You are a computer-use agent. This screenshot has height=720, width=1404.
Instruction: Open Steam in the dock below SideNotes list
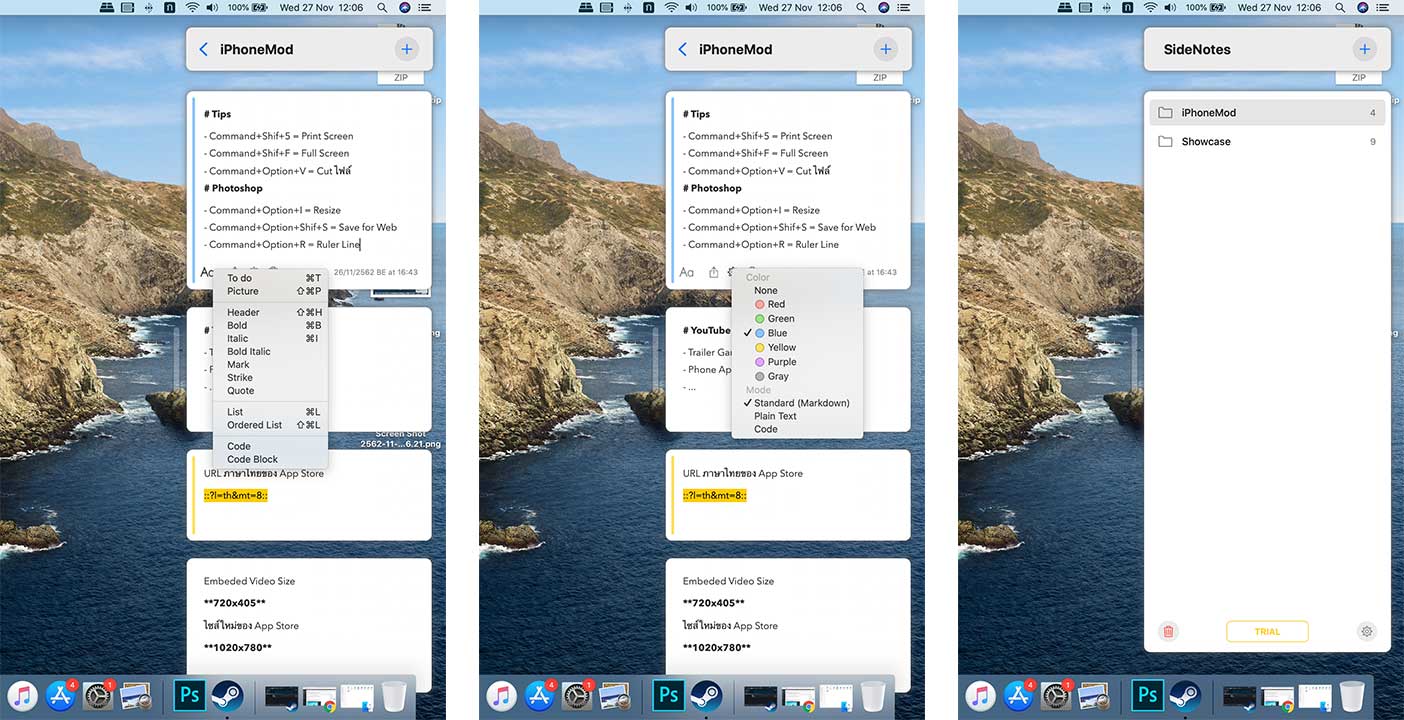tap(1185, 695)
